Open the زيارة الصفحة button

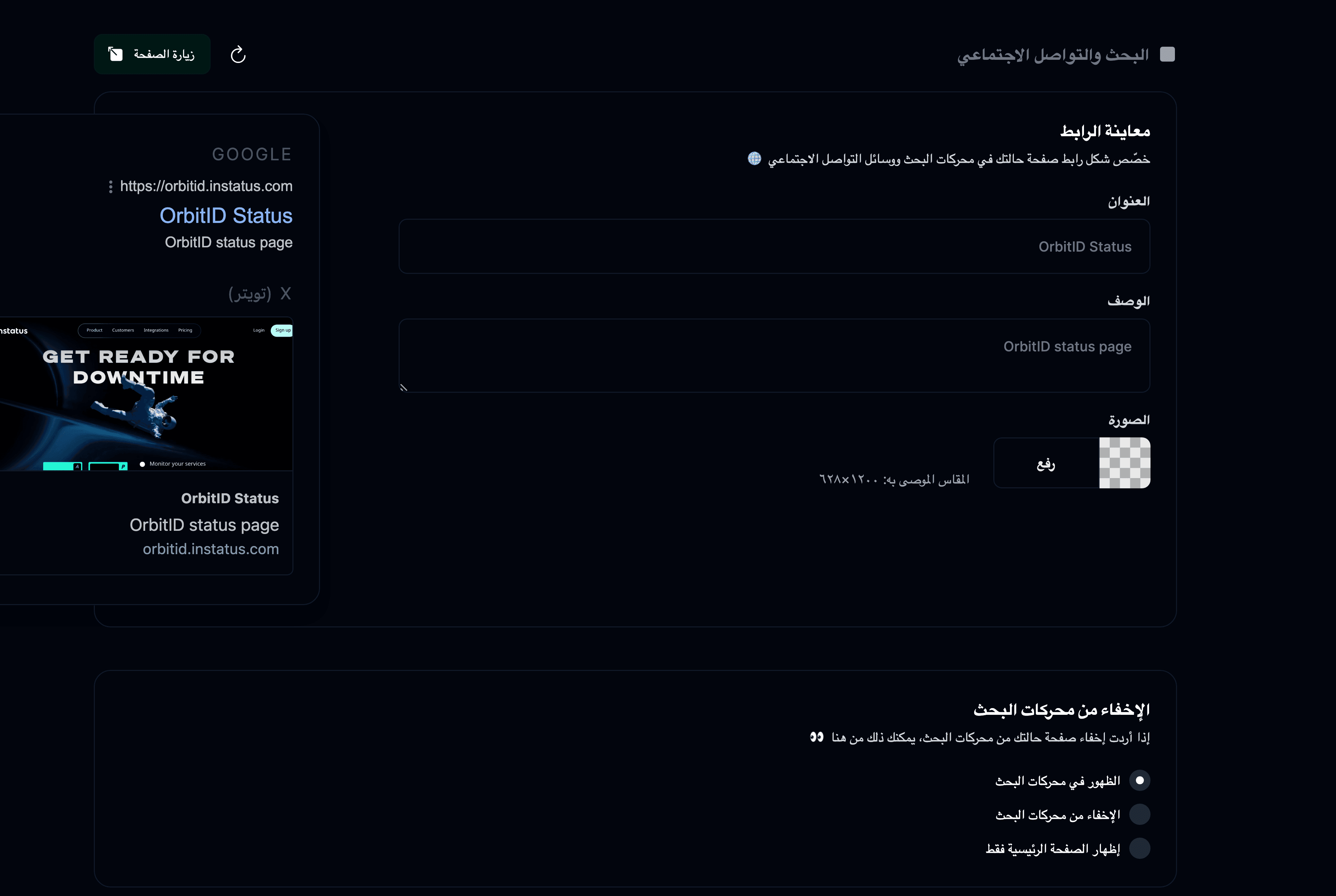[x=152, y=54]
